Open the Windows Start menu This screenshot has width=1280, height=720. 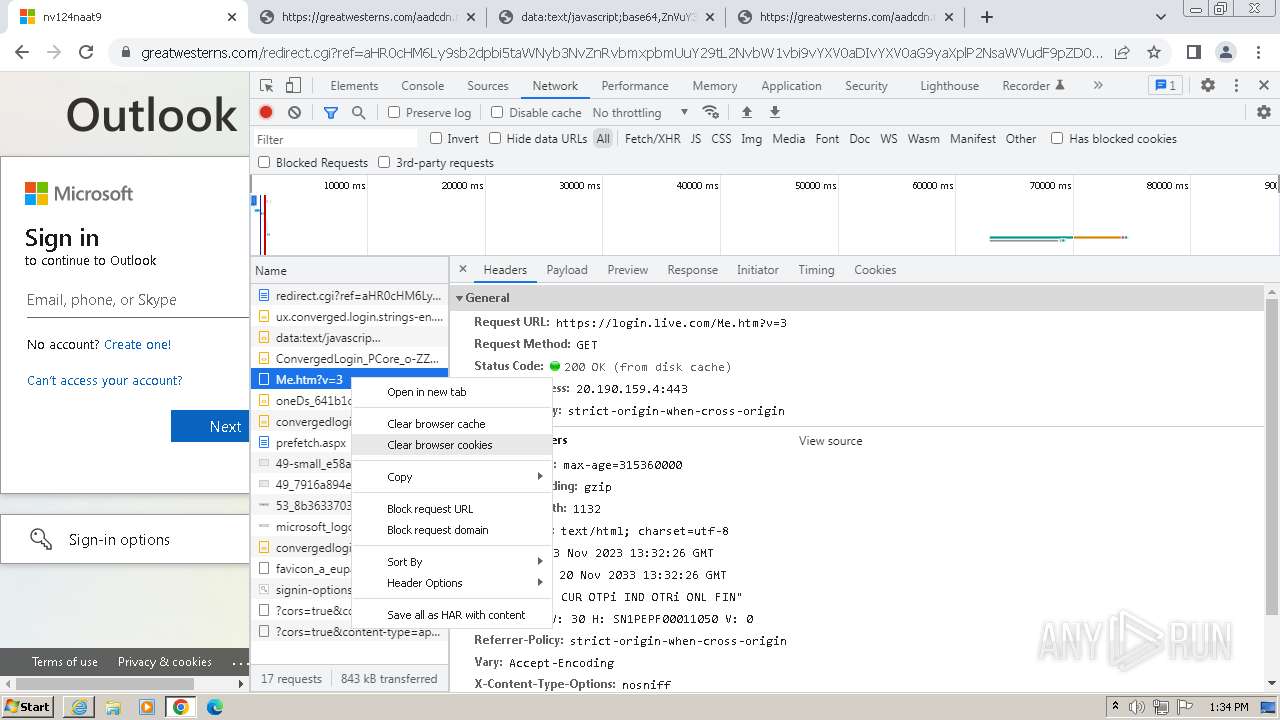27,707
